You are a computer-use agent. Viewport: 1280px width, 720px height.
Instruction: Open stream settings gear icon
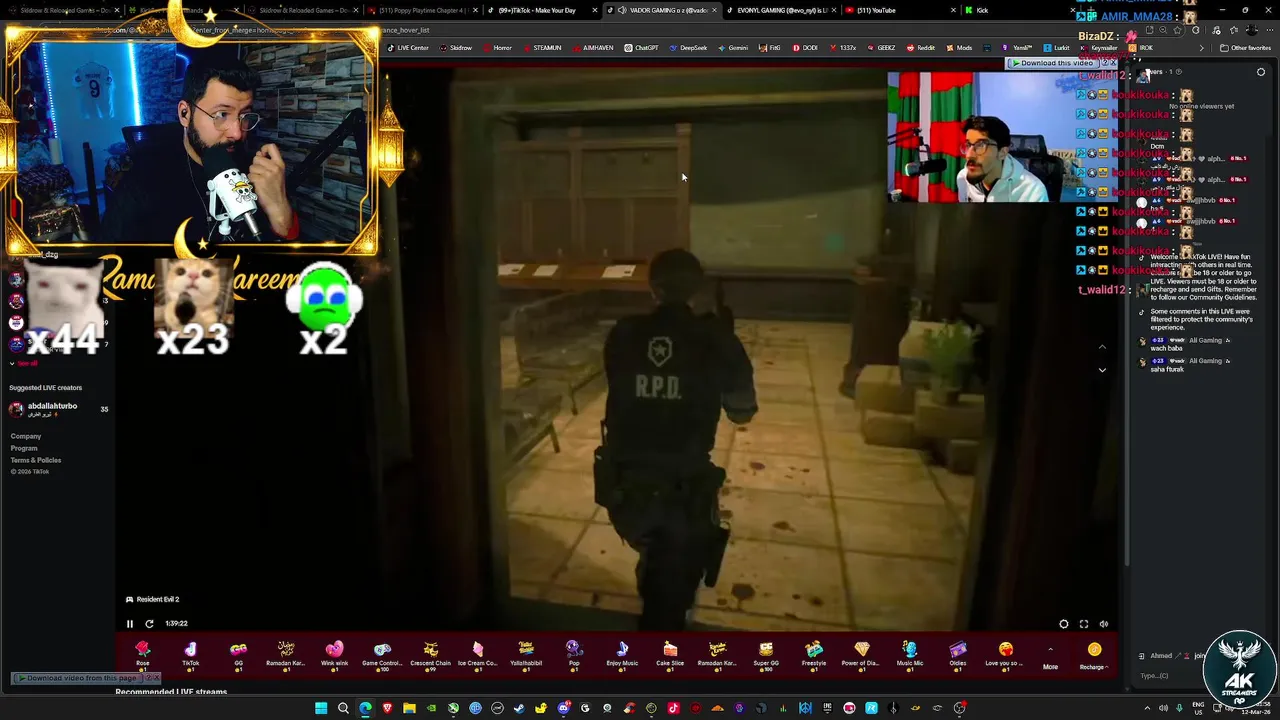1064,624
